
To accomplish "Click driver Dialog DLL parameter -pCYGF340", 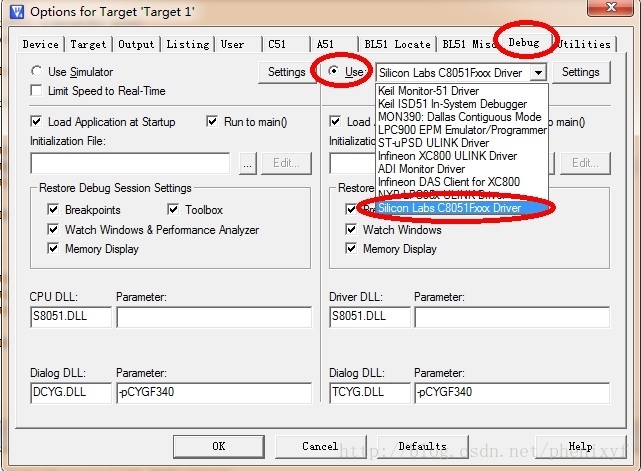I will pos(512,392).
